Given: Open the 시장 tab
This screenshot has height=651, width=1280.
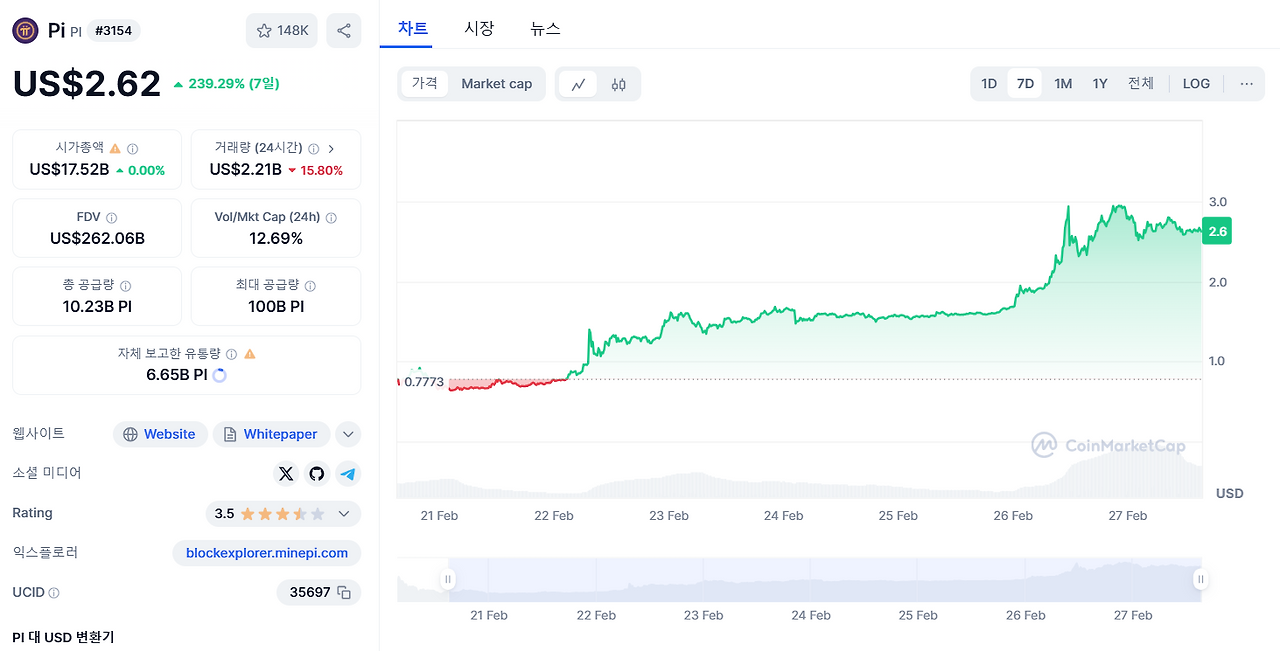Looking at the screenshot, I should coord(479,29).
